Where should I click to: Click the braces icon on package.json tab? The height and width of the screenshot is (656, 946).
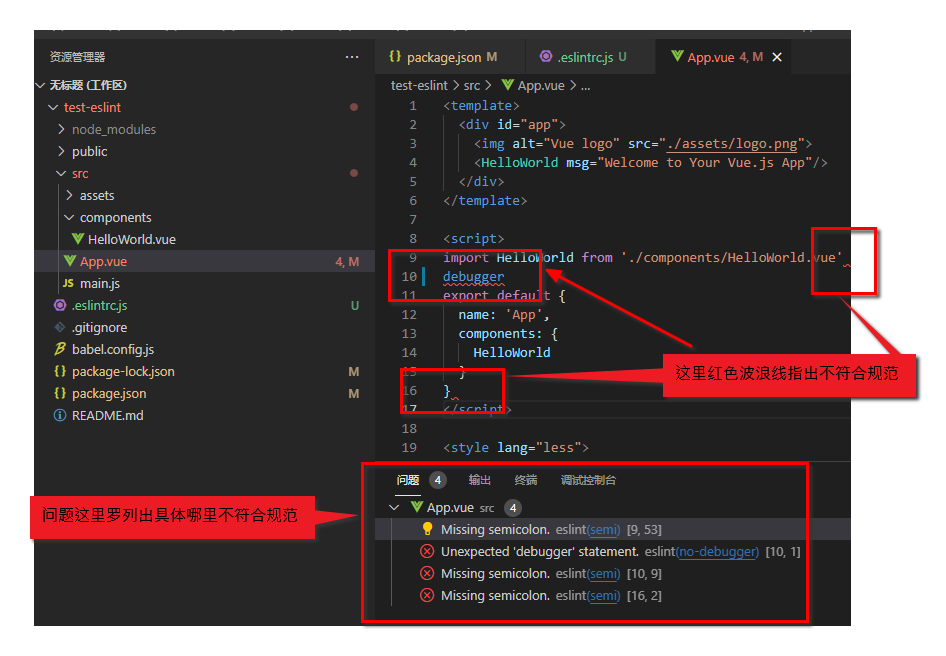395,56
